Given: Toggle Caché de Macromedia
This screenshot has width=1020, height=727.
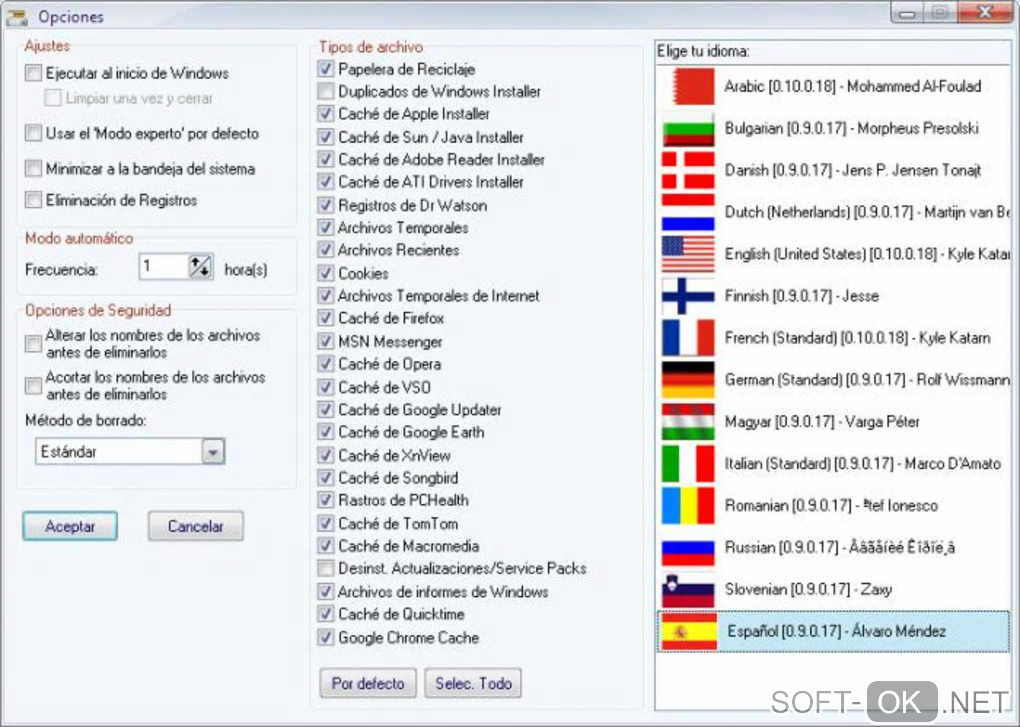Looking at the screenshot, I should [326, 546].
